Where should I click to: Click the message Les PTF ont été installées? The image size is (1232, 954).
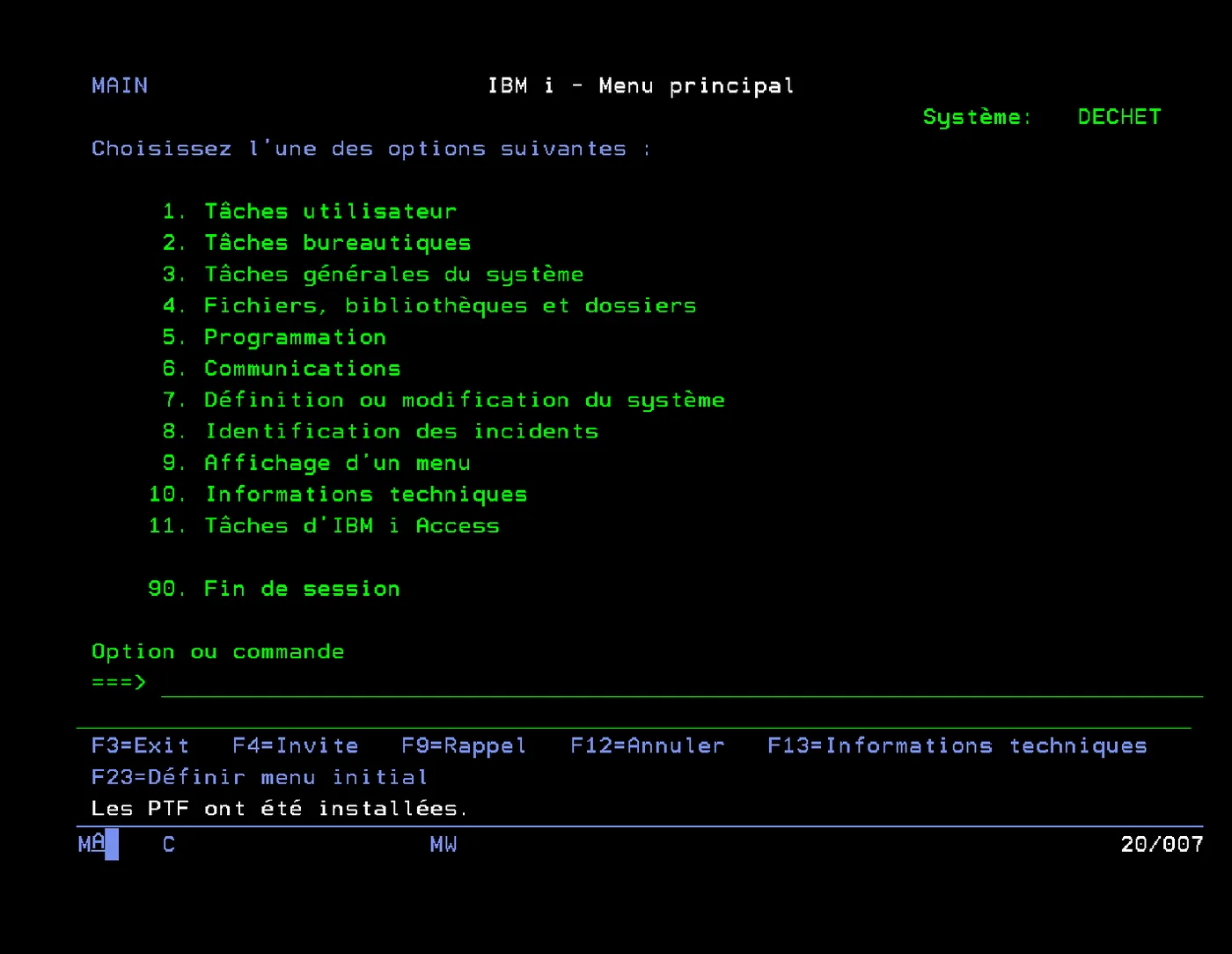[280, 809]
